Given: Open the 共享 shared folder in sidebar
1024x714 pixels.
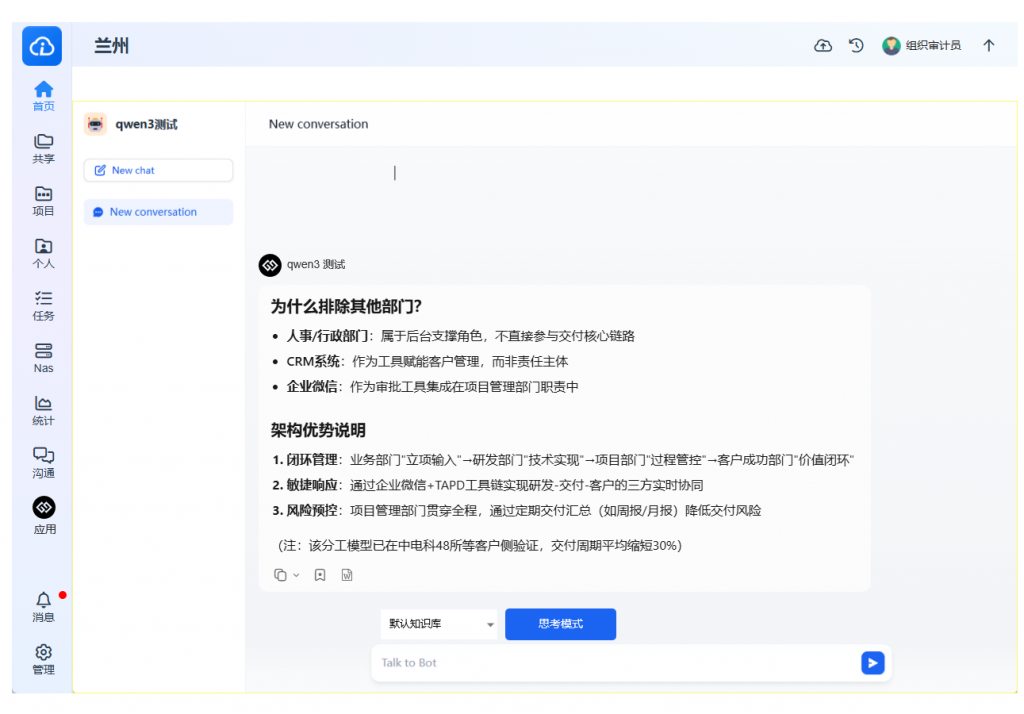Looking at the screenshot, I should (43, 148).
